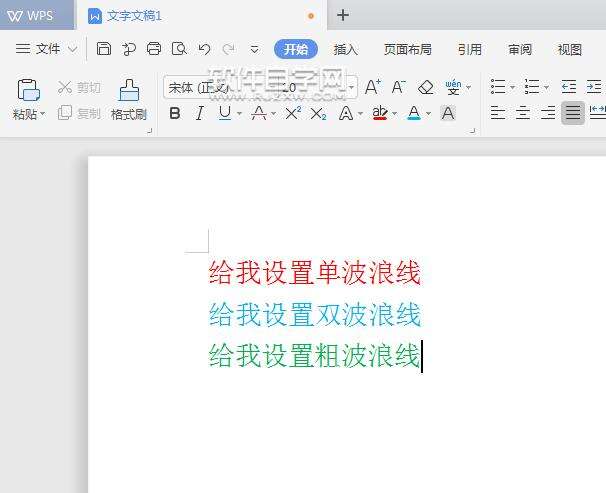Click the Save icon in quick toolbar
Viewport: 606px width, 493px height.
(x=104, y=49)
